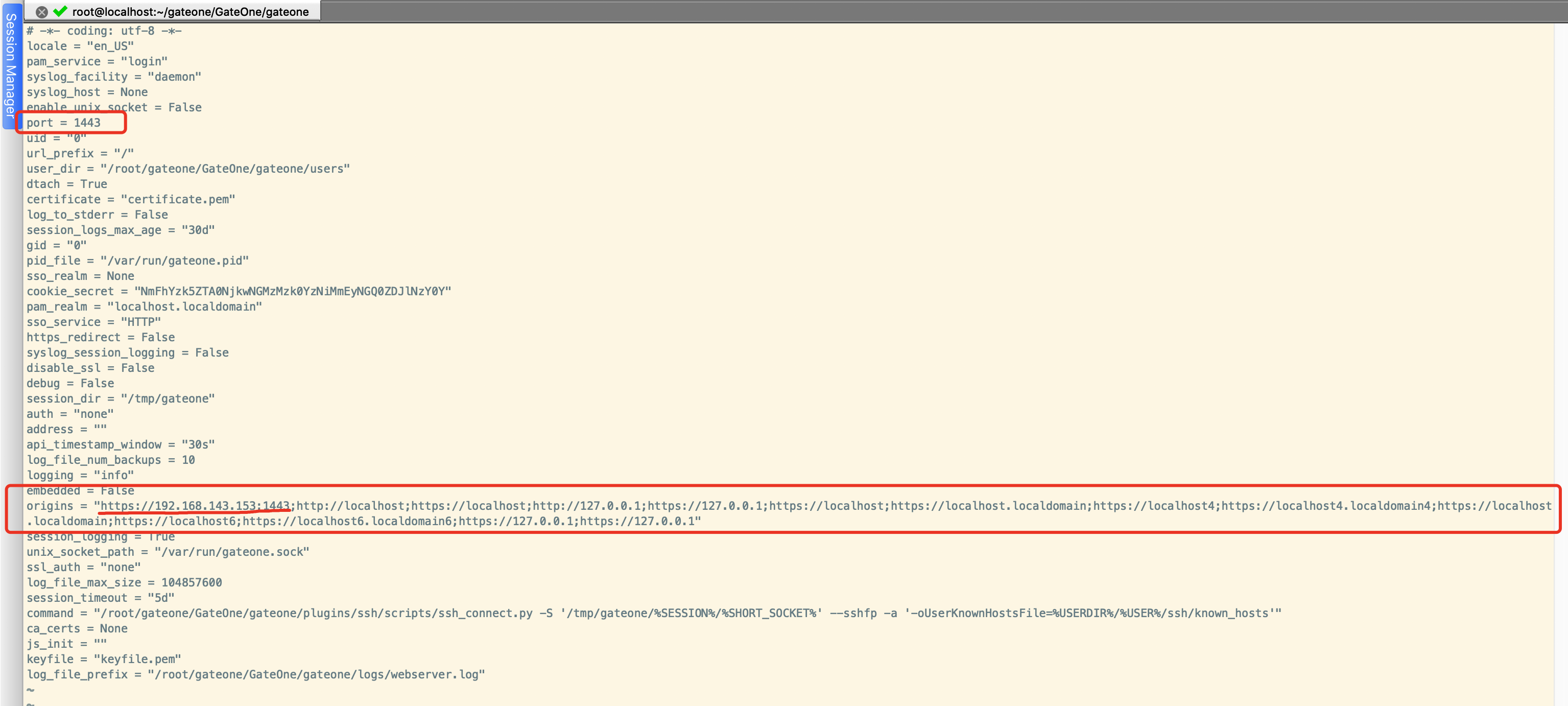Click the line 'sso_service = "HTTP"'

point(94,322)
